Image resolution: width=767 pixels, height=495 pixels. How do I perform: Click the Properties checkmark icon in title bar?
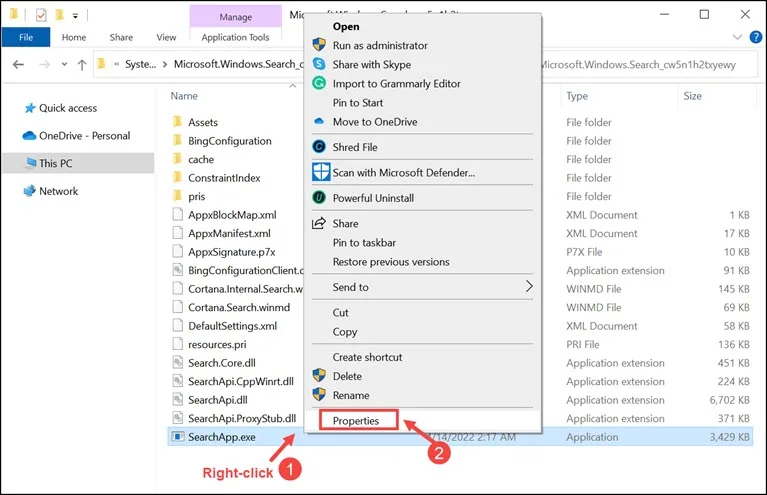[x=41, y=15]
